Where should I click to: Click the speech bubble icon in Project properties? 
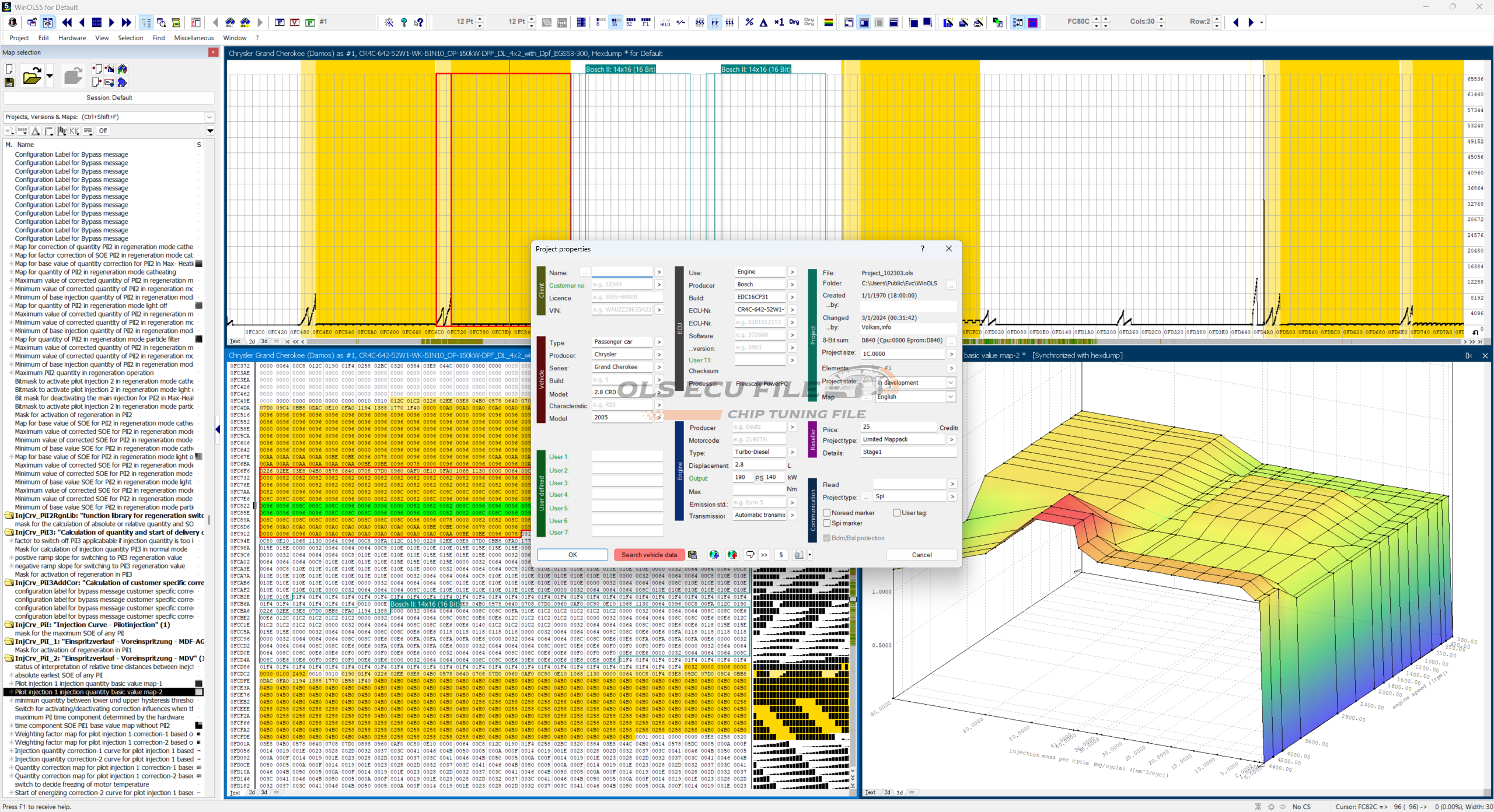click(750, 555)
